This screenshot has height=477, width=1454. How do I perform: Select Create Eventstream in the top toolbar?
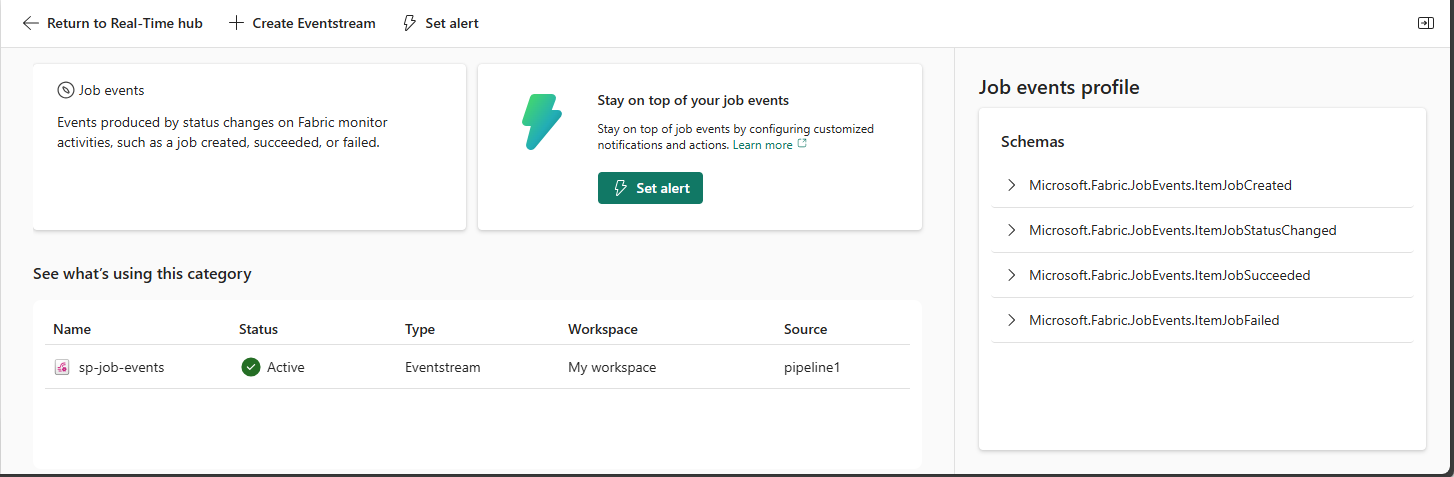click(313, 23)
